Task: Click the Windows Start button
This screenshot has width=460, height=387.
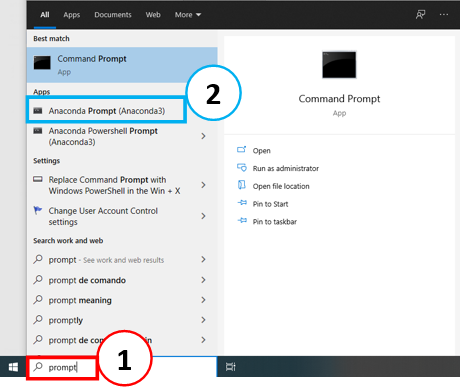Action: click(13, 367)
